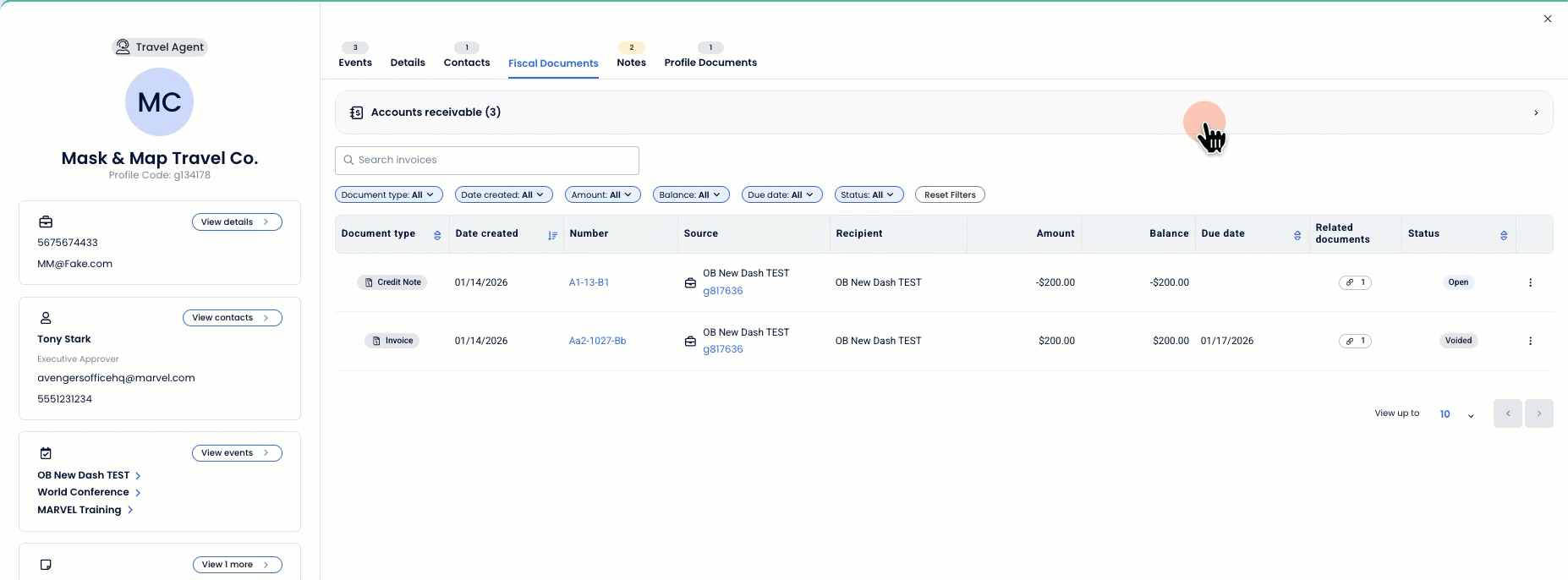This screenshot has width=1568, height=580.
Task: Click related documents link badge for Invoice
Action: (x=1355, y=341)
